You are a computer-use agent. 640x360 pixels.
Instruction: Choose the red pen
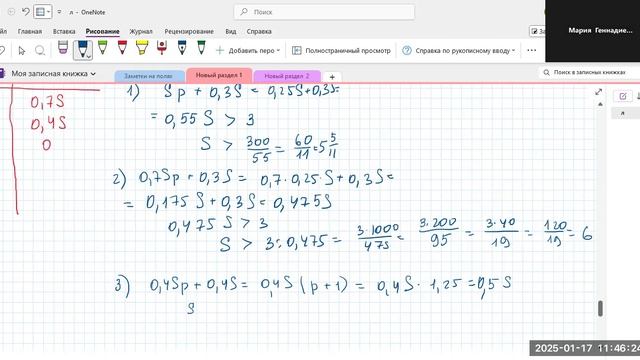(122, 48)
